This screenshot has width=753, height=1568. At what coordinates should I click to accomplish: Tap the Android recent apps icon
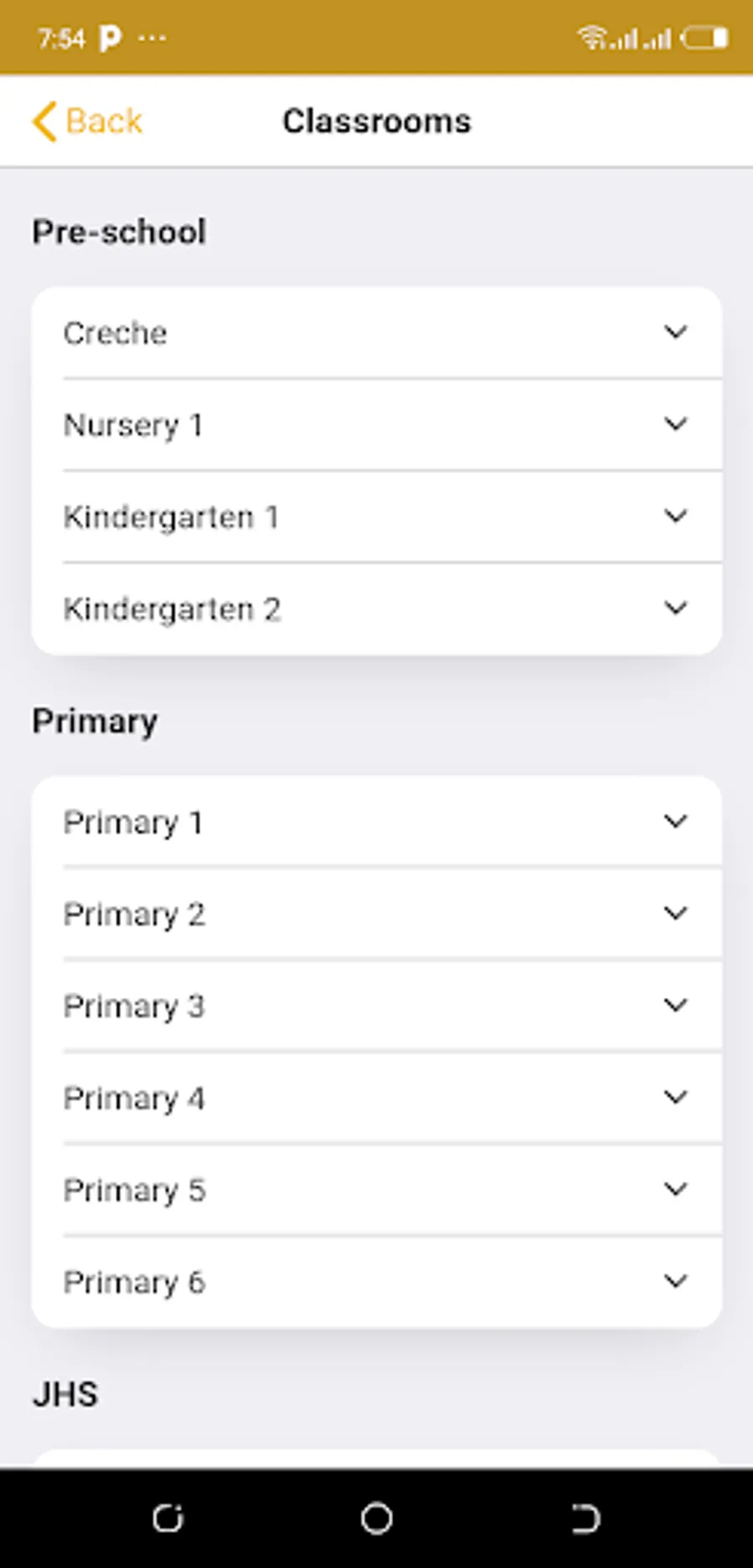(x=167, y=1518)
